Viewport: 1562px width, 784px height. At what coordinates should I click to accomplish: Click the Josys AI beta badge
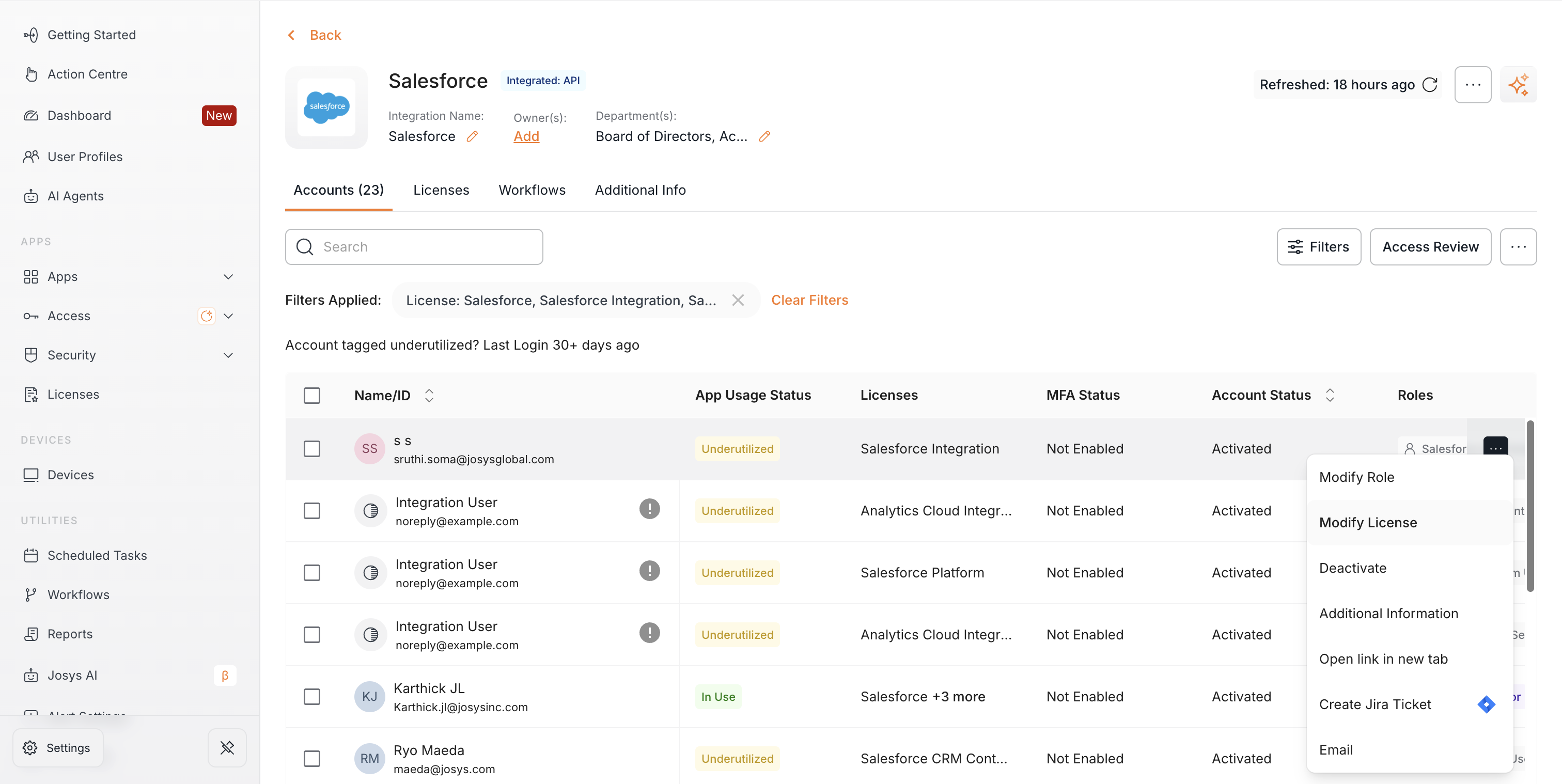[225, 676]
